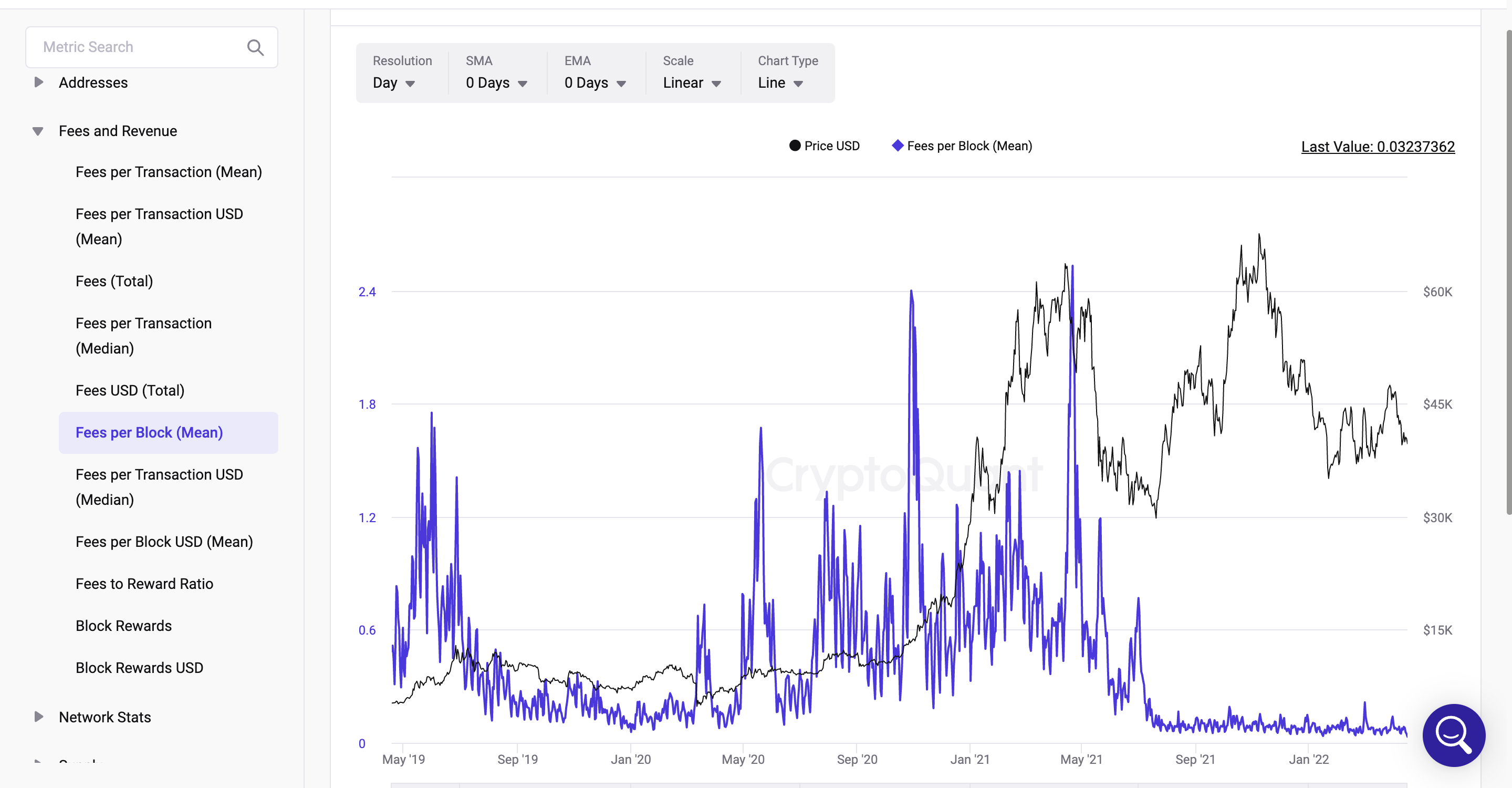This screenshot has width=1512, height=788.
Task: Open the EMA 0 Days dropdown
Action: click(x=595, y=83)
